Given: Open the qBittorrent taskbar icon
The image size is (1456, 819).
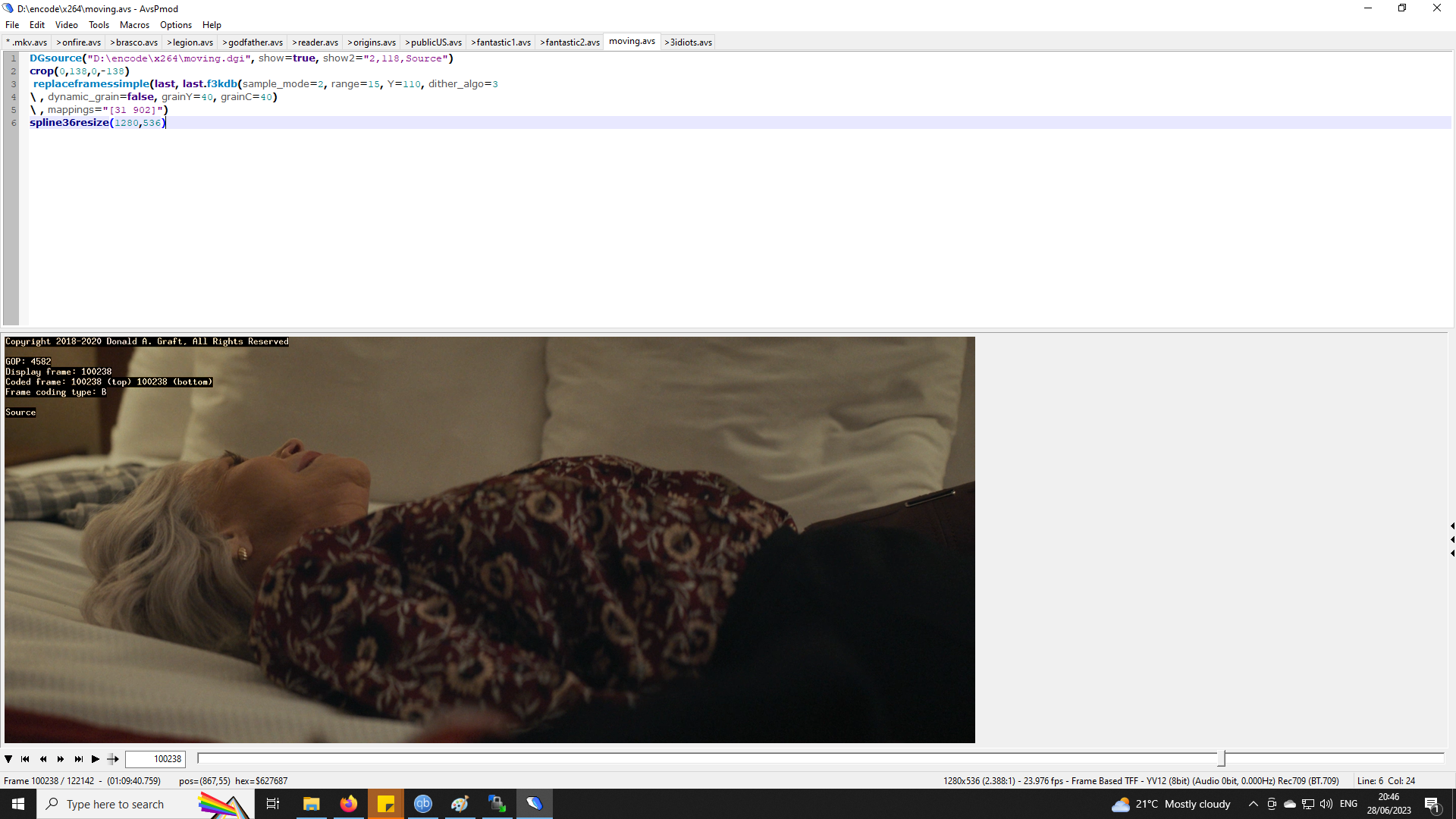Looking at the screenshot, I should coord(422,804).
